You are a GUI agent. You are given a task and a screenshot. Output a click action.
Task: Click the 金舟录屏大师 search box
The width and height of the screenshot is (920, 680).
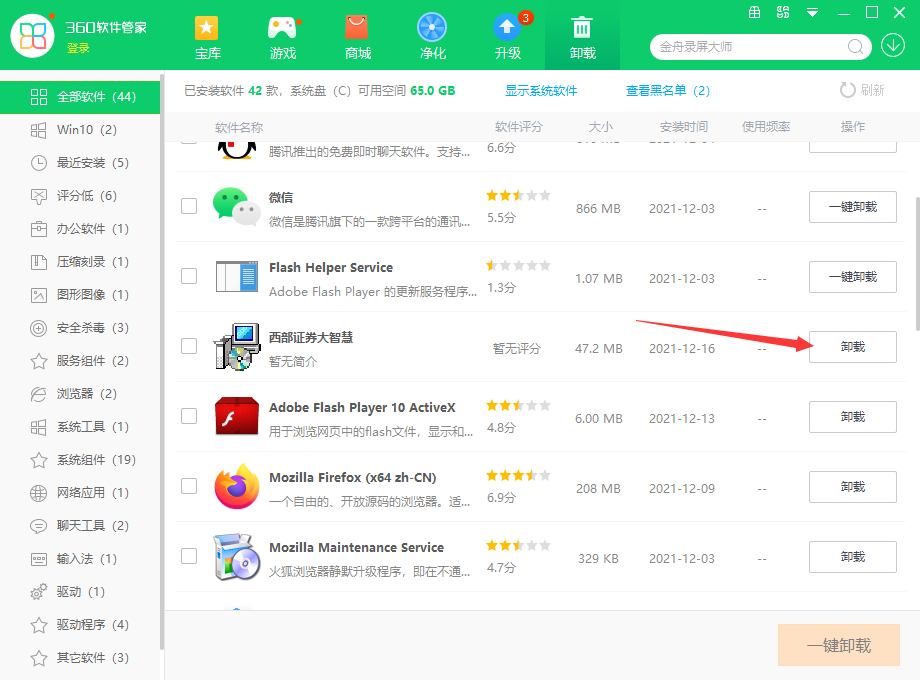750,47
